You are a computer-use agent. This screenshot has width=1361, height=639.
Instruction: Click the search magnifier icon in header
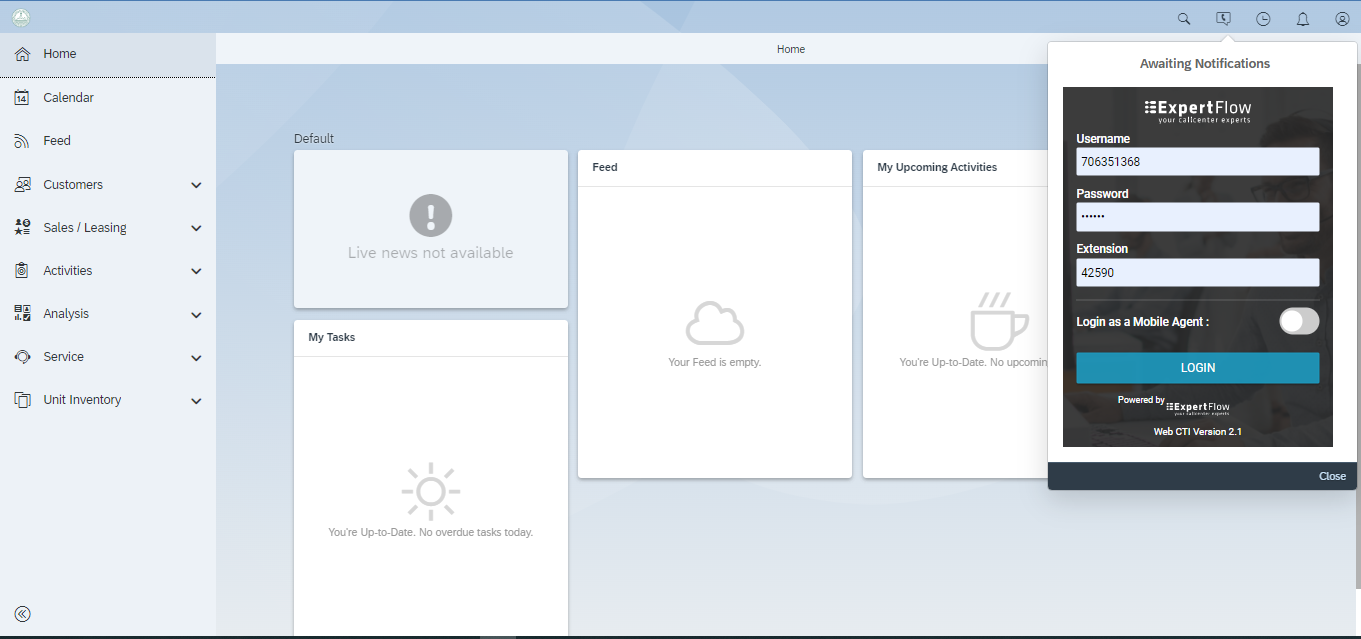[x=1184, y=19]
